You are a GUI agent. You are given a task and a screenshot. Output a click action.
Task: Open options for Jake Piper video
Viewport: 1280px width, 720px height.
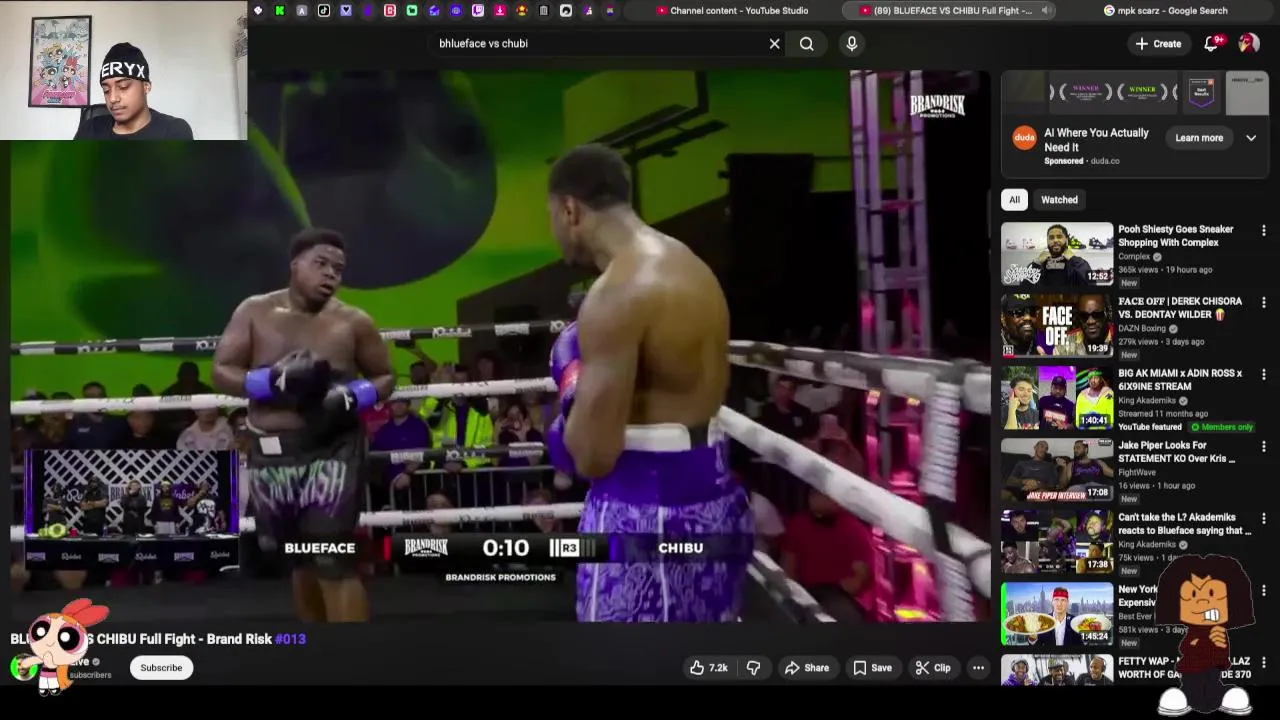click(x=1263, y=447)
